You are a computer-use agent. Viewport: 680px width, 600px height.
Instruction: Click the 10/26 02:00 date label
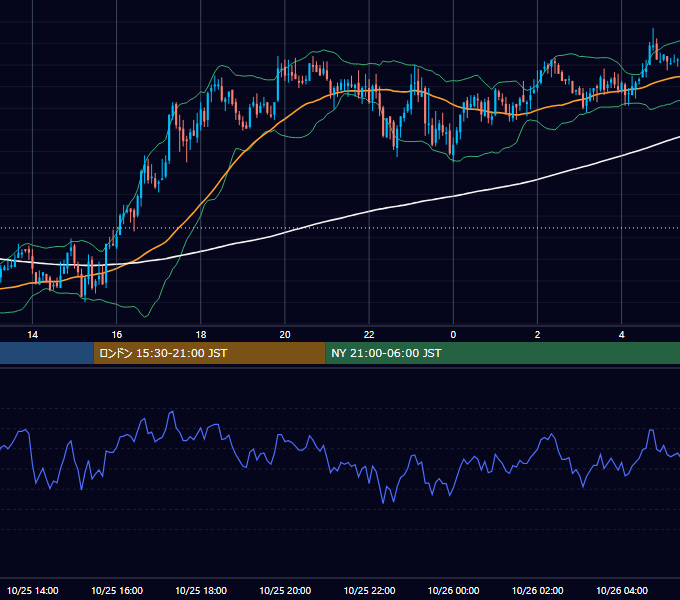(x=537, y=590)
